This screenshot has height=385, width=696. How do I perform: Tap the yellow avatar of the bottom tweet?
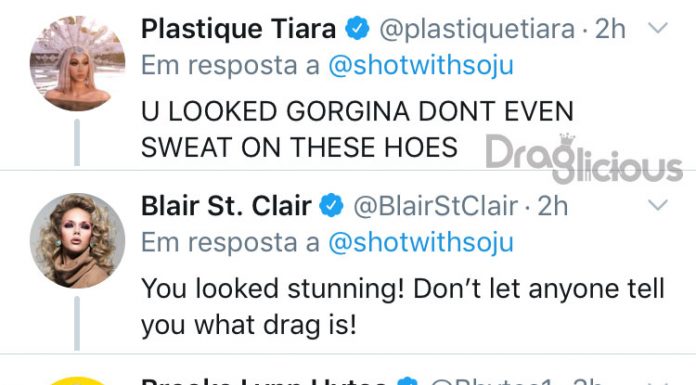(77, 381)
